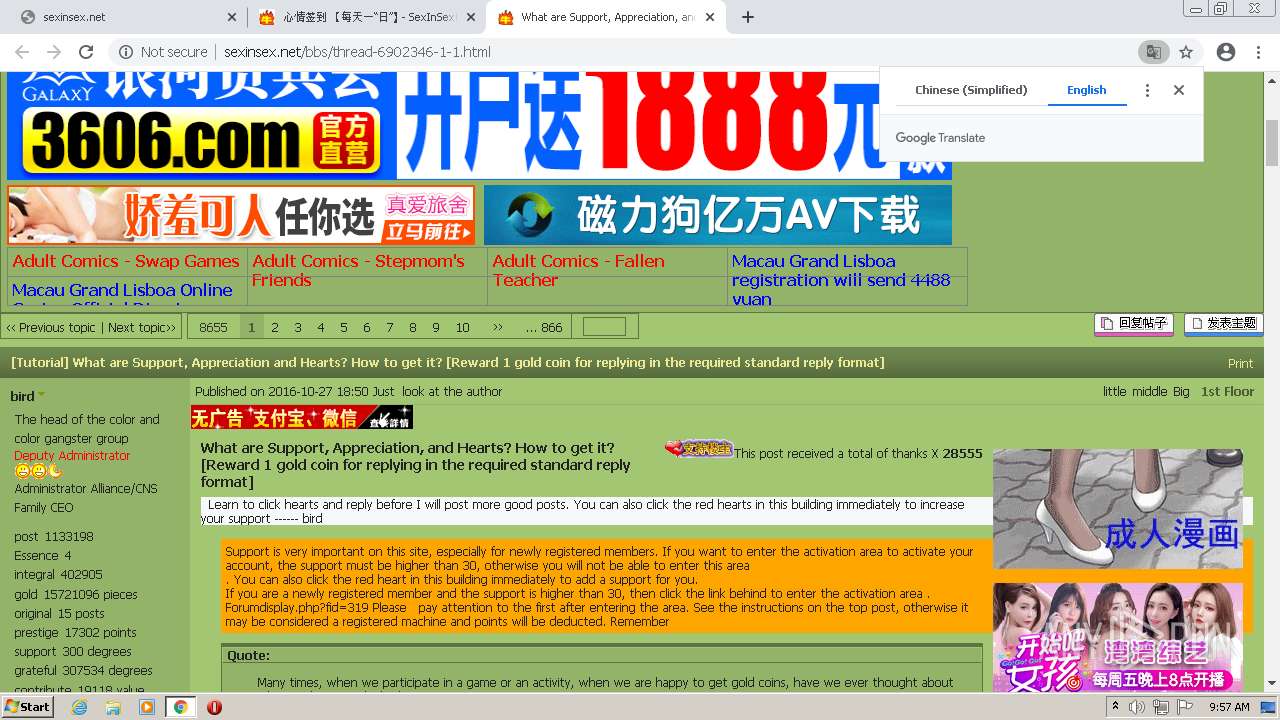View site information next to Not secure
The image size is (1280, 720).
[x=126, y=52]
